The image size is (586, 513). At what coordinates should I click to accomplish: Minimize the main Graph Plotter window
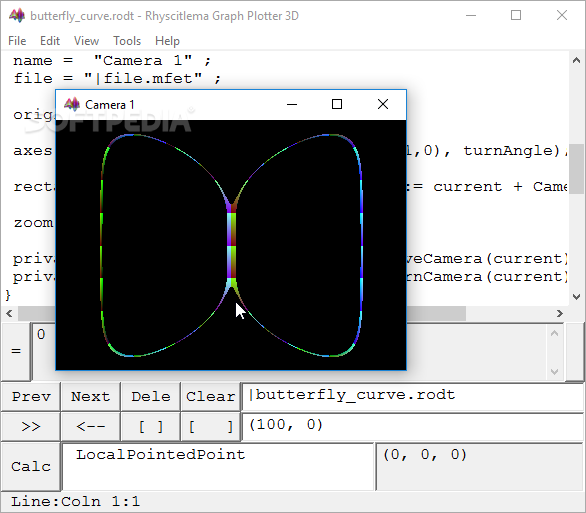(471, 15)
